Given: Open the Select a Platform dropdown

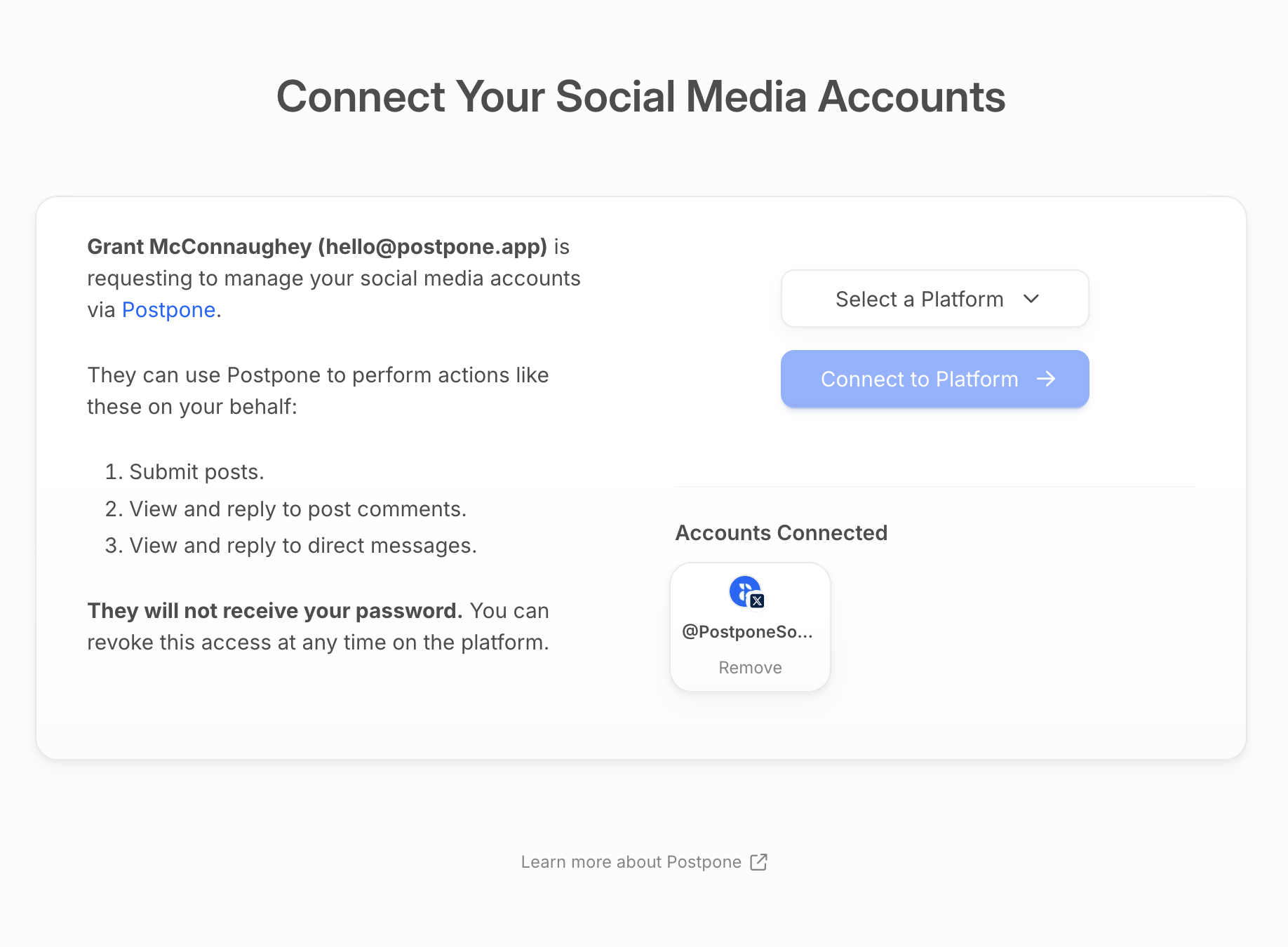Looking at the screenshot, I should [x=934, y=298].
